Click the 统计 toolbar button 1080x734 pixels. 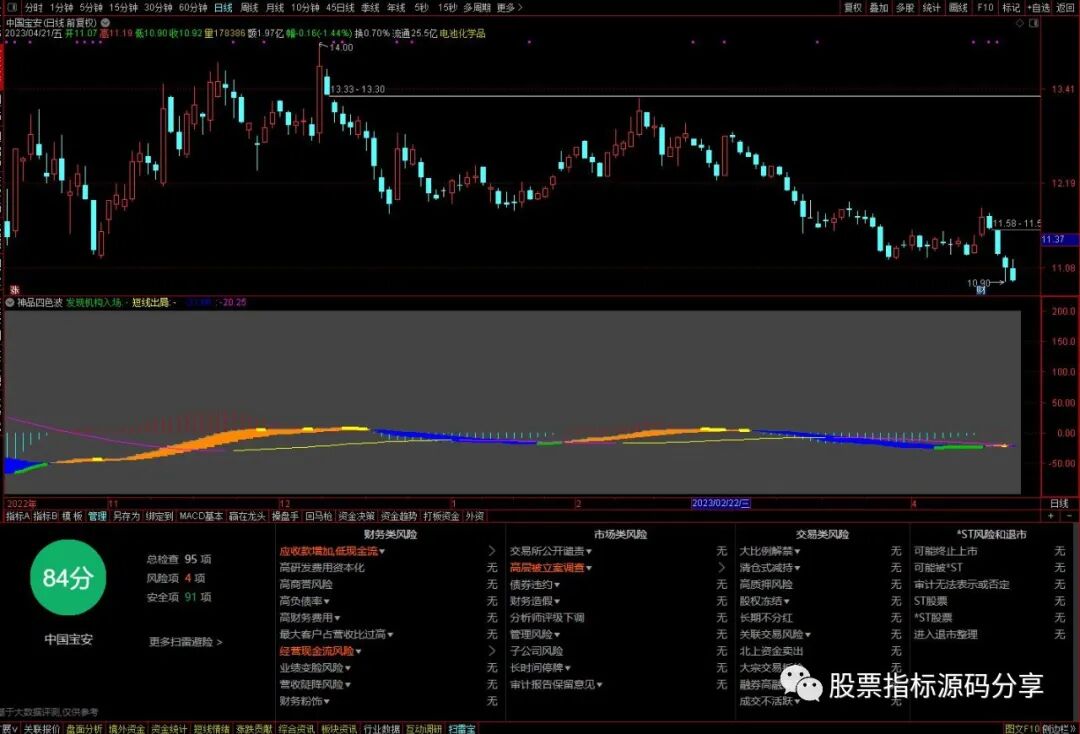931,8
